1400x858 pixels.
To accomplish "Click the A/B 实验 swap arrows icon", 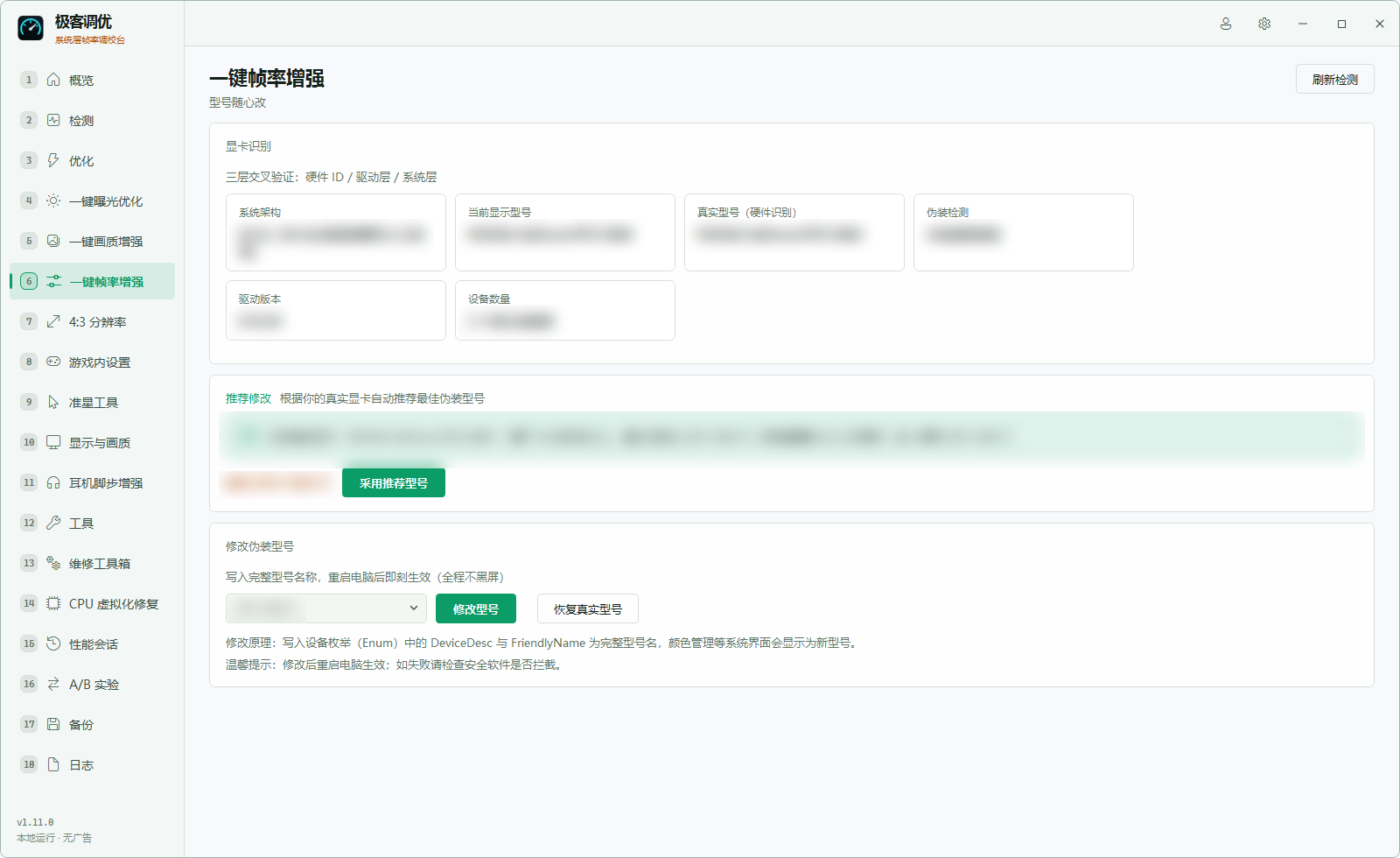I will tap(53, 684).
